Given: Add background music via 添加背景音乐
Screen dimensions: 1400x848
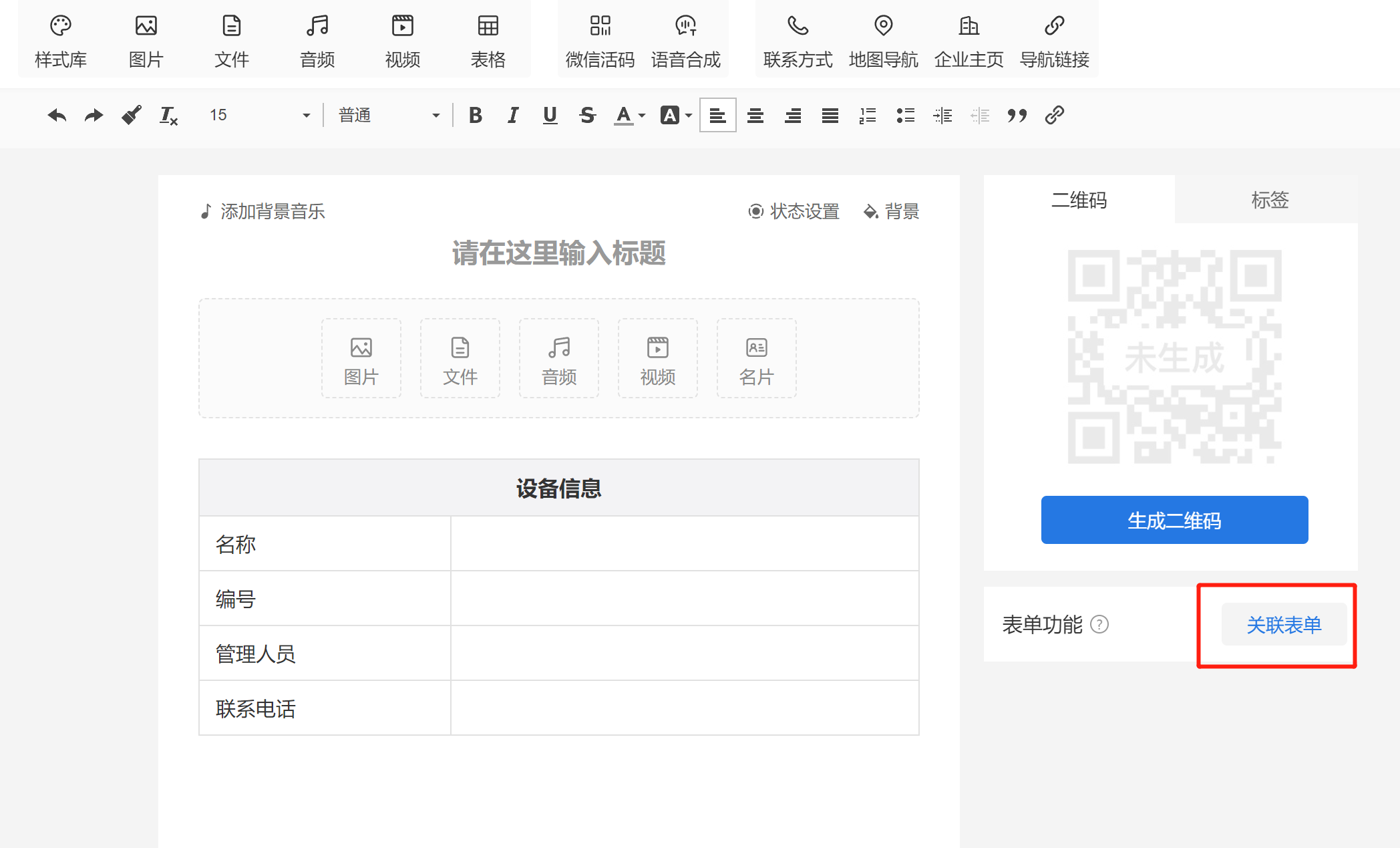Looking at the screenshot, I should click(x=262, y=212).
